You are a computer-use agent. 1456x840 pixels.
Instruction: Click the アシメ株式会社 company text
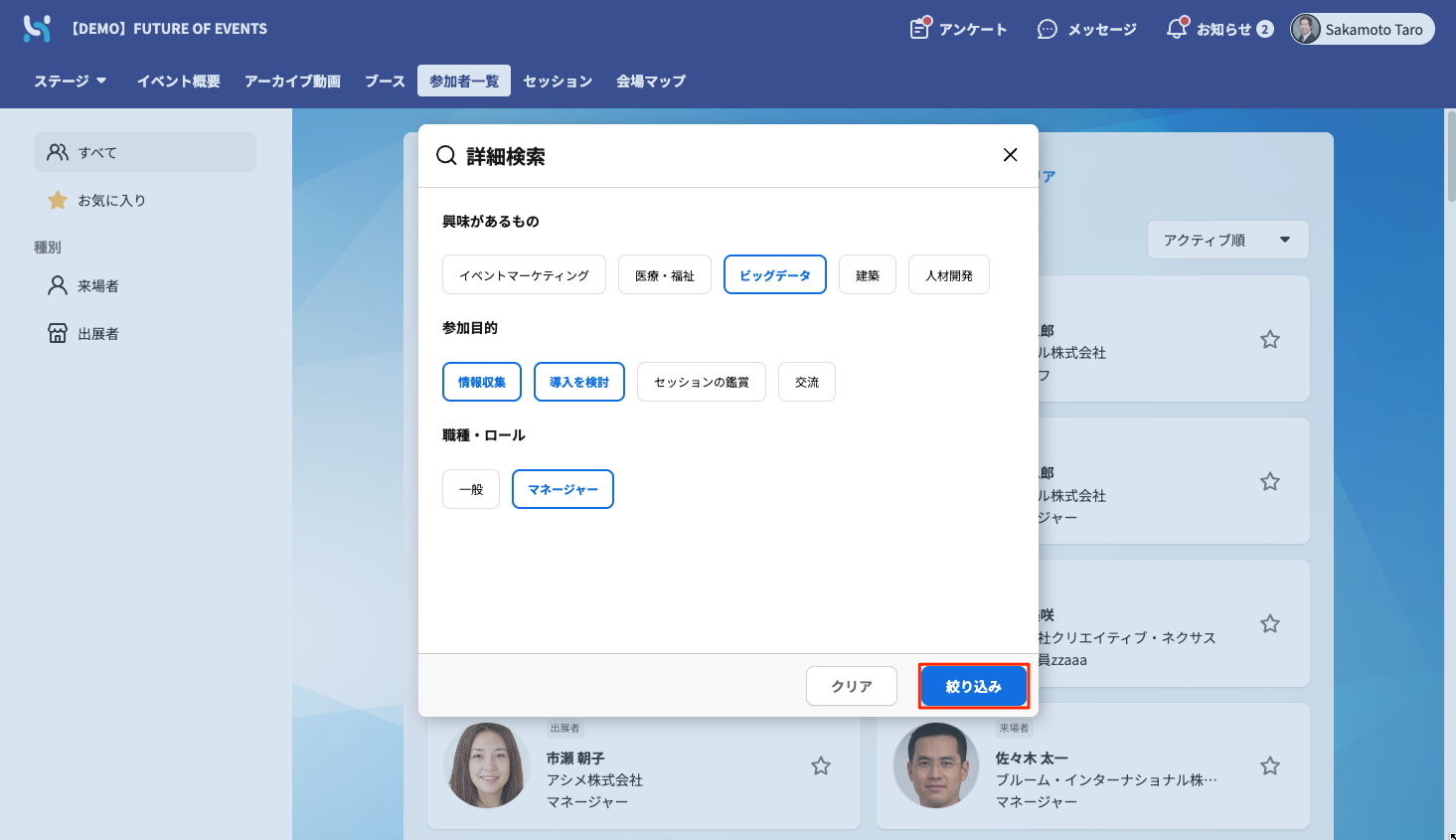point(594,779)
